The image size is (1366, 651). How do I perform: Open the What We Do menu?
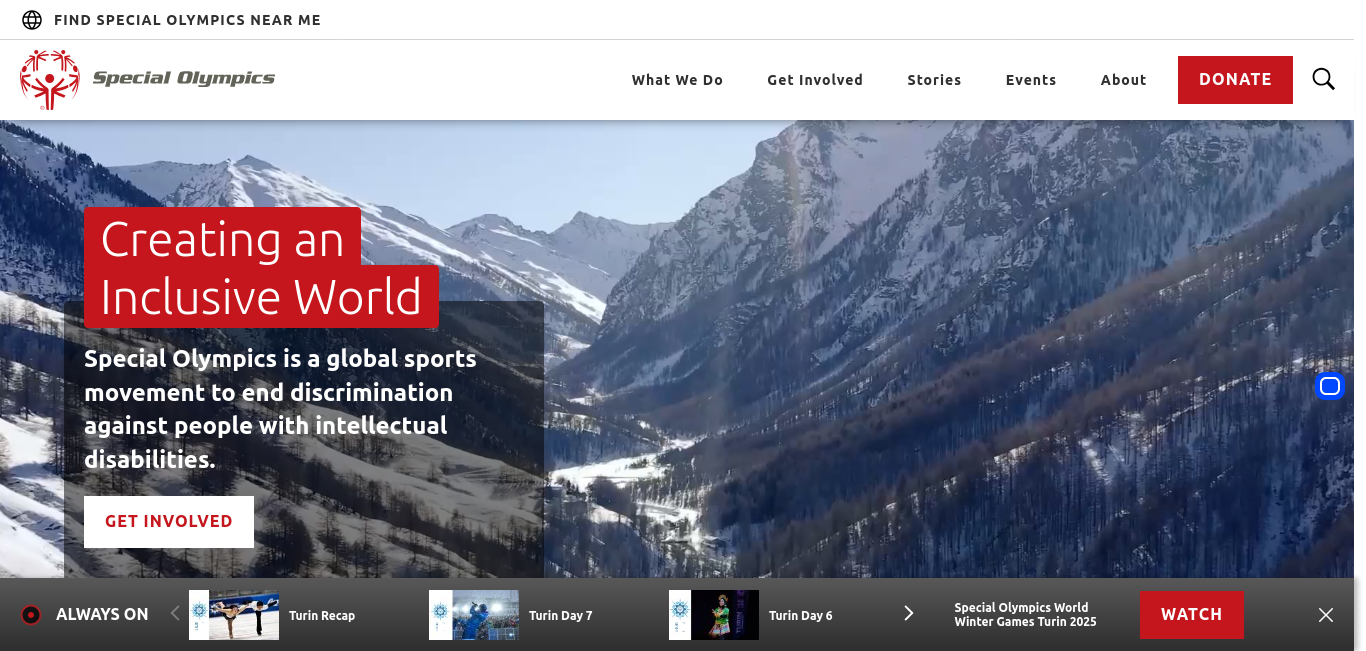677,80
